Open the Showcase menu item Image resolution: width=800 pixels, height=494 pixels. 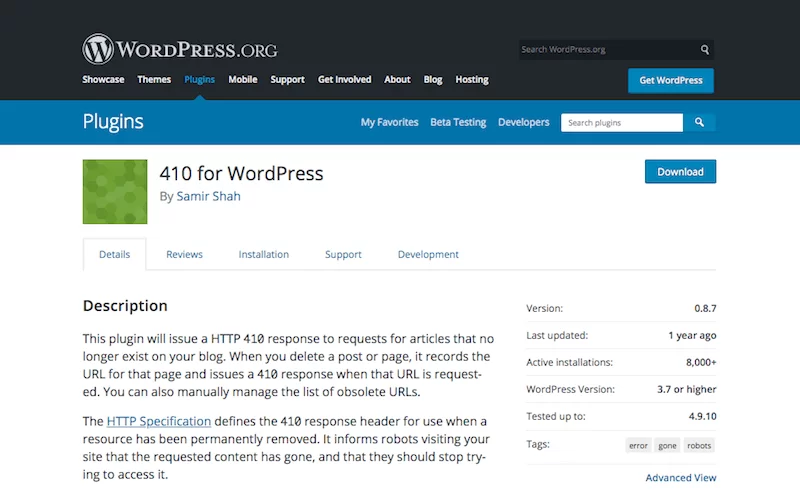(103, 80)
